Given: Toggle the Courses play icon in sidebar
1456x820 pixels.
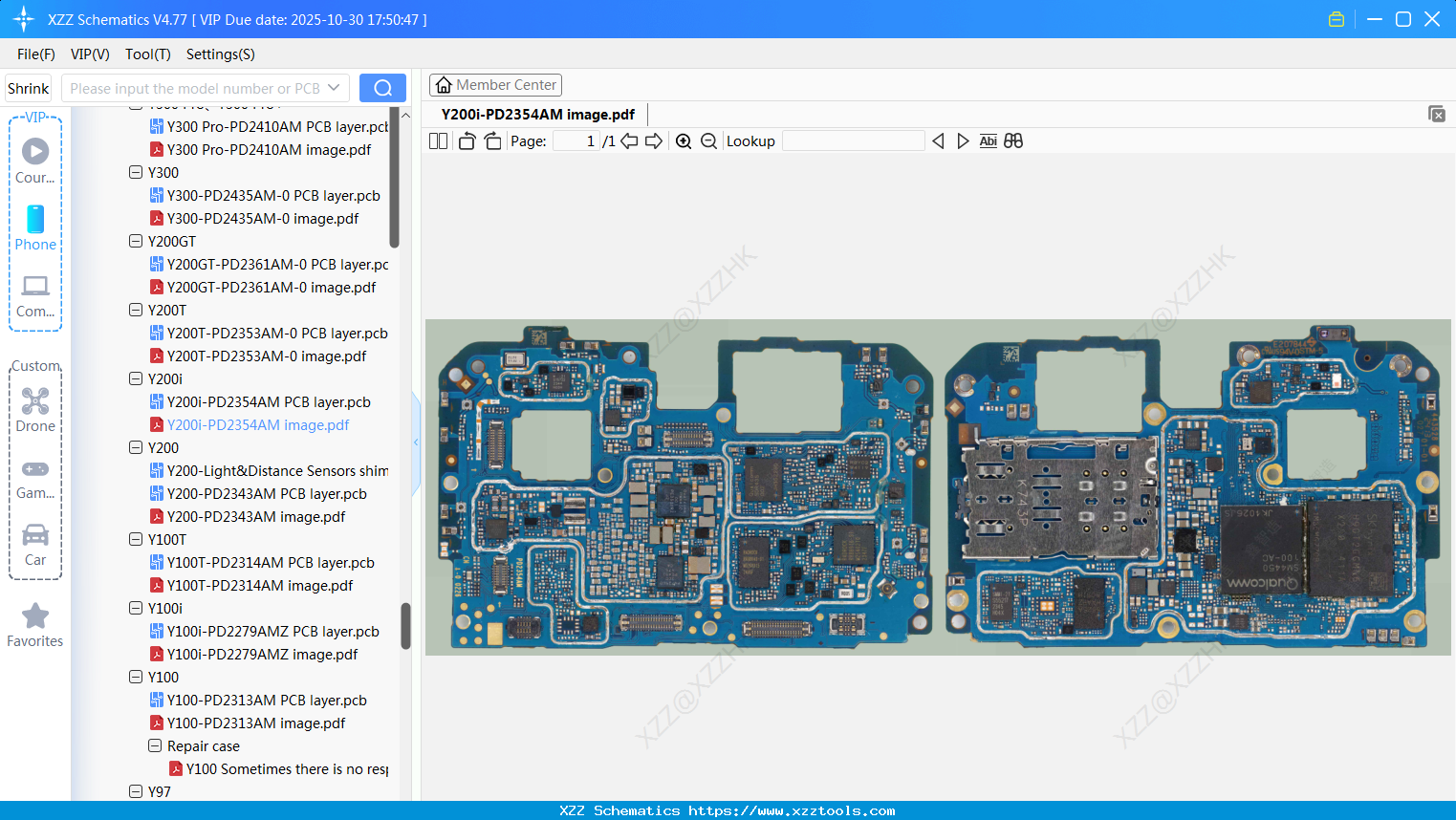Looking at the screenshot, I should [x=34, y=149].
